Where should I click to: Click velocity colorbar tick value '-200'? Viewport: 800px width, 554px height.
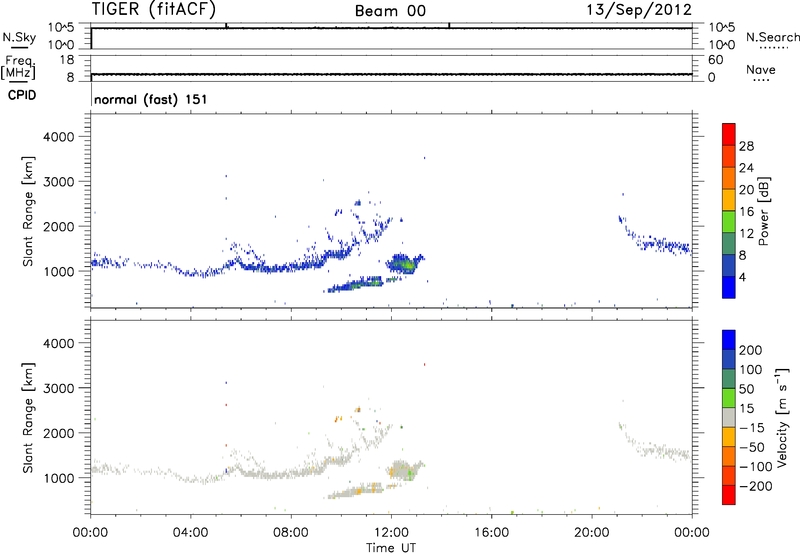[756, 486]
